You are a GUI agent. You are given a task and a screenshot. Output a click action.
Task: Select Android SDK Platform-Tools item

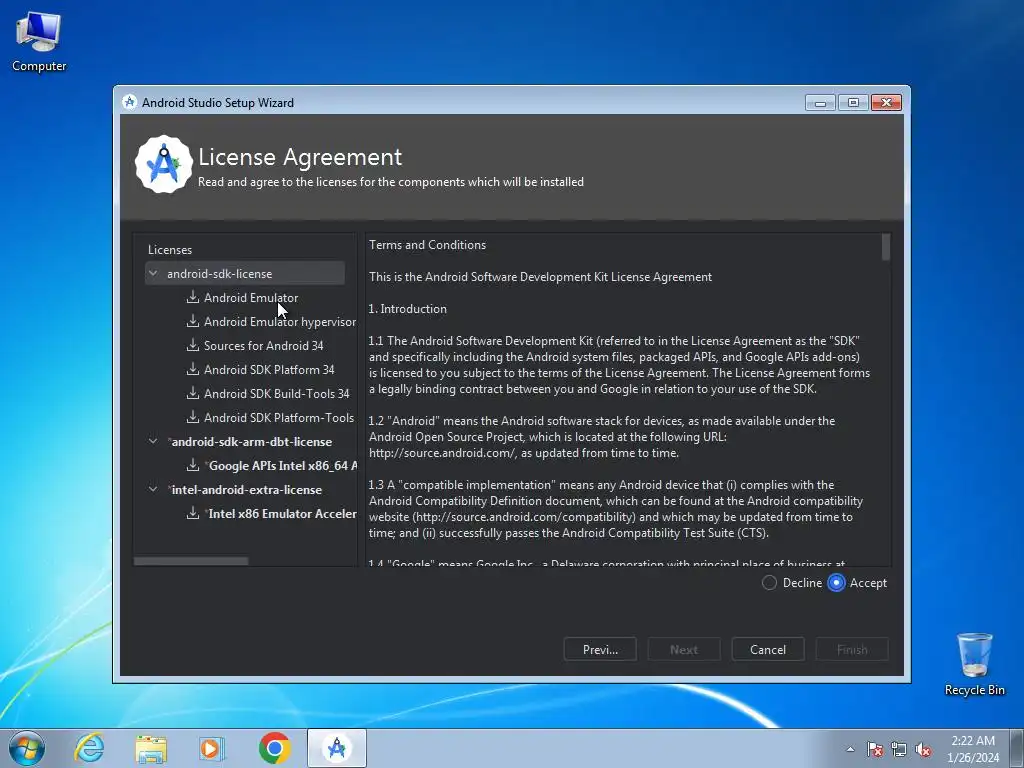tap(279, 417)
